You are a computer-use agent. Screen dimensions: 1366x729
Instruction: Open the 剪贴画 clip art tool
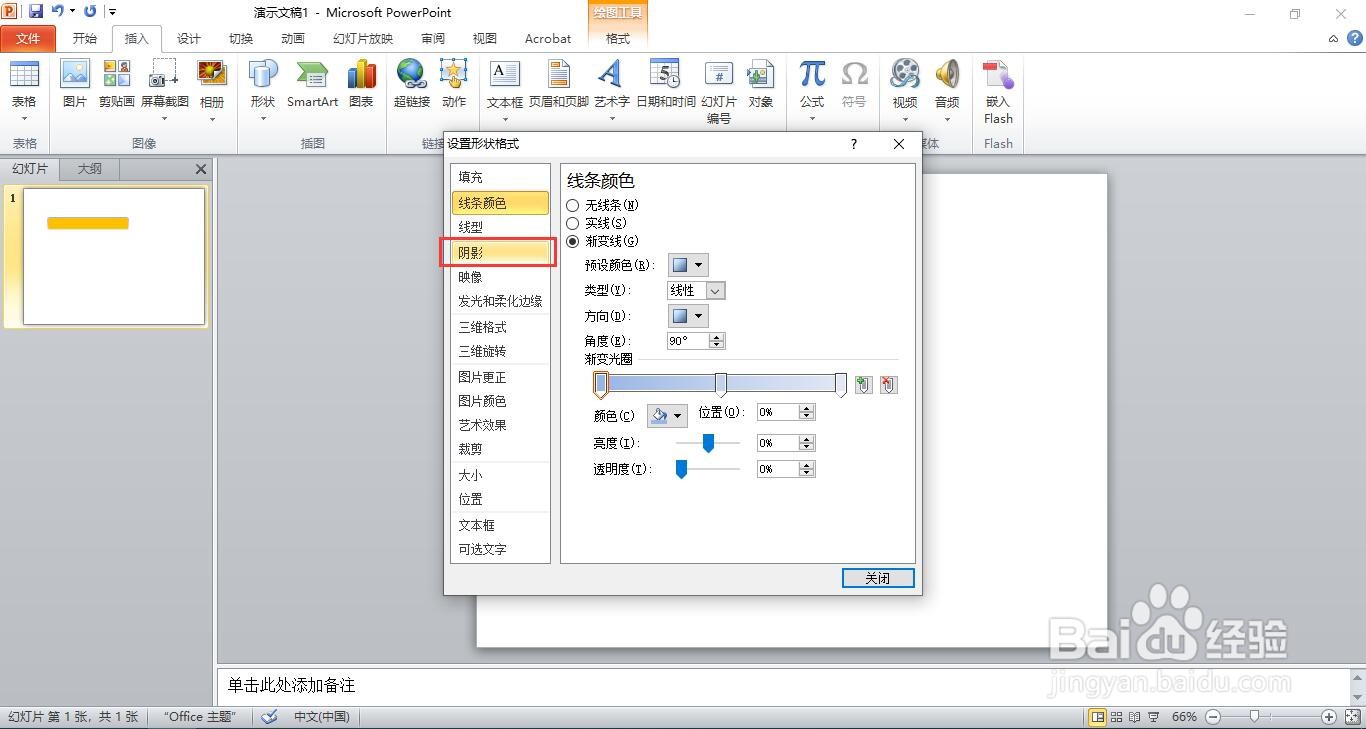pyautogui.click(x=117, y=84)
